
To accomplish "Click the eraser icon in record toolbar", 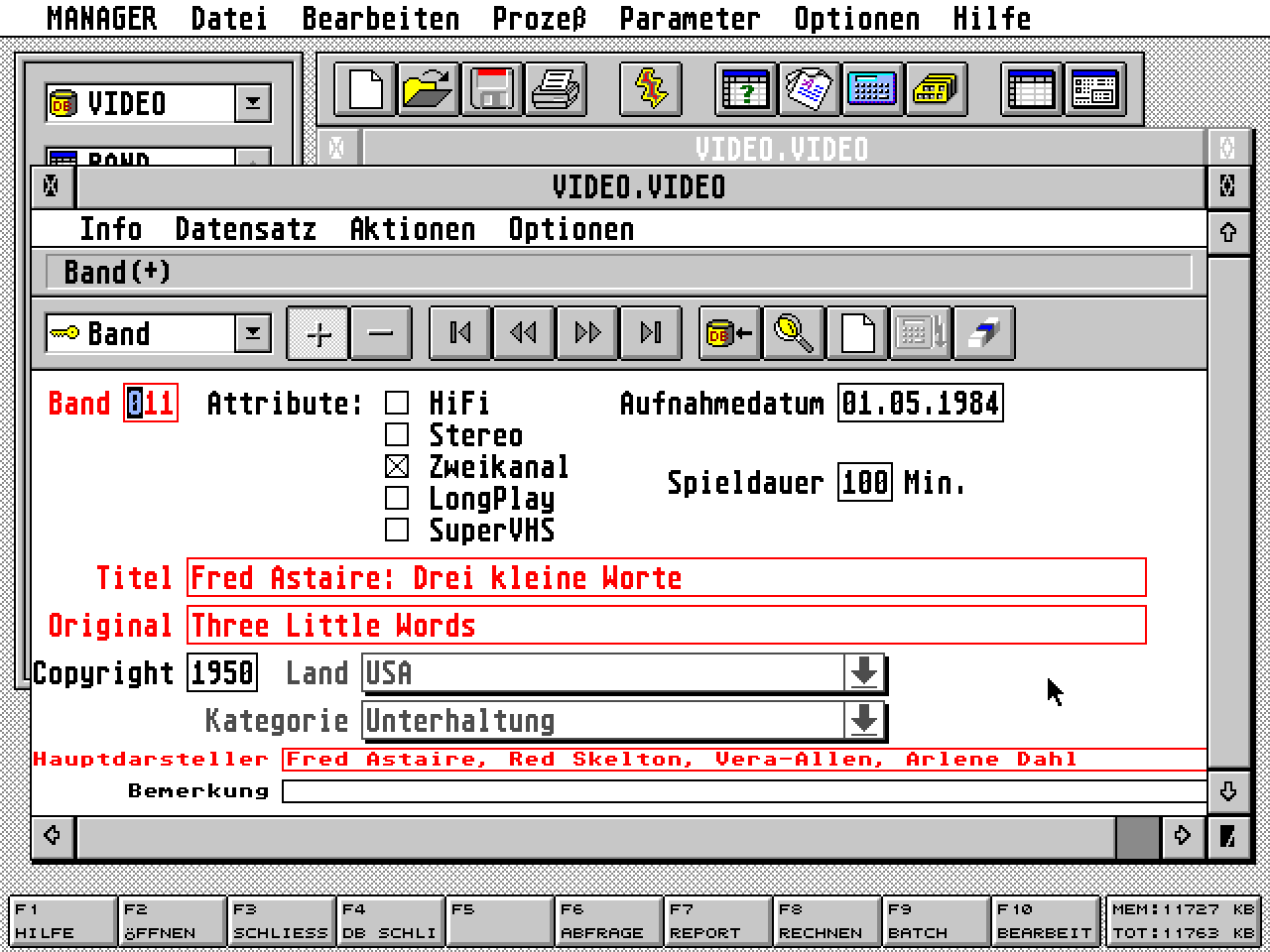I will [x=982, y=333].
